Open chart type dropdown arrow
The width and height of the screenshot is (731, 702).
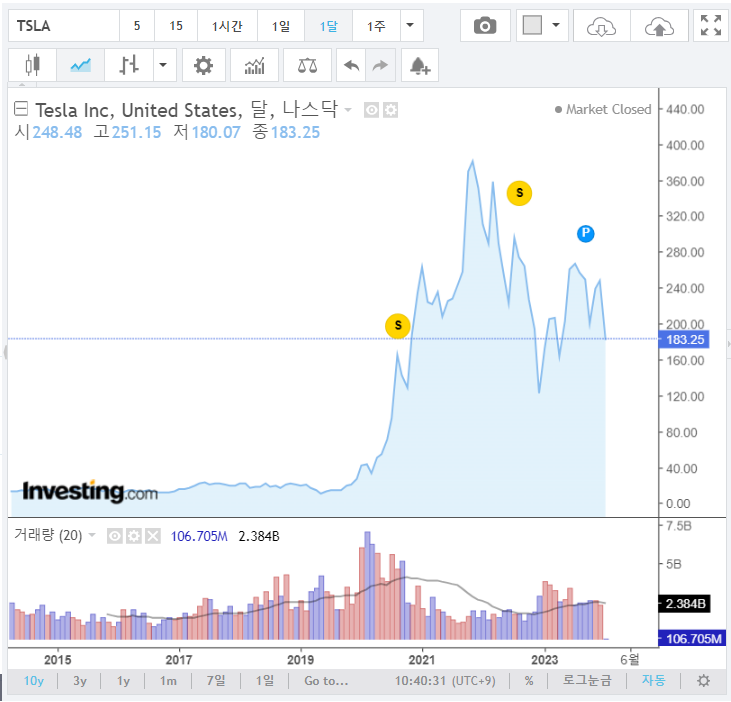[164, 65]
